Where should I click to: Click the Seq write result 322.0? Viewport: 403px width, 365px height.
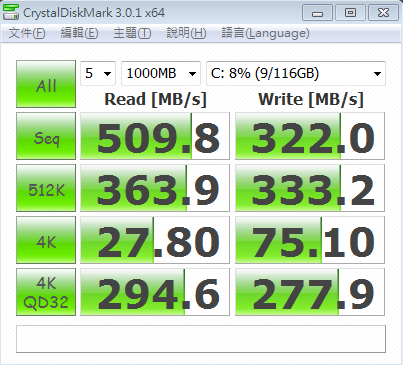coord(310,136)
